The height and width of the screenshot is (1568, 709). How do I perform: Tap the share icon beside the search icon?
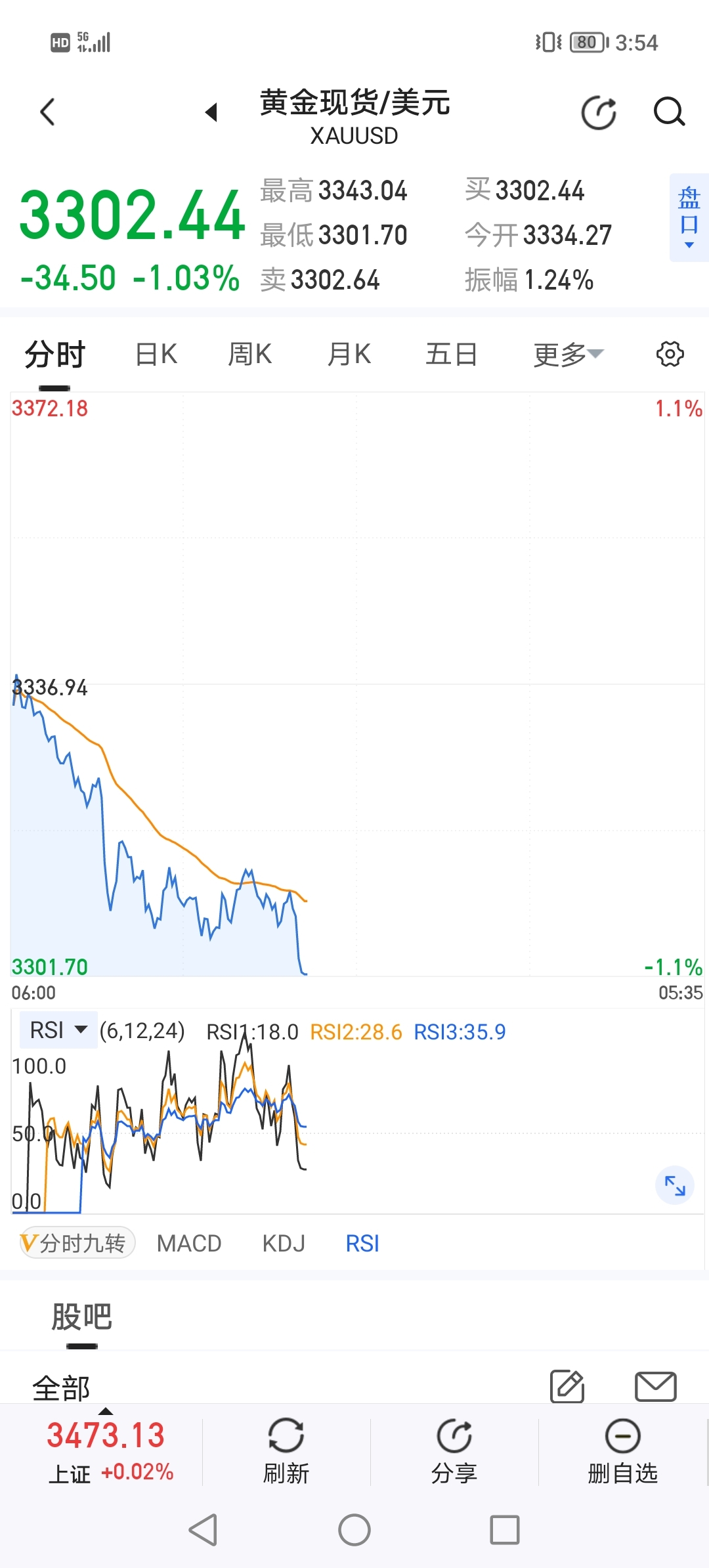click(x=599, y=112)
